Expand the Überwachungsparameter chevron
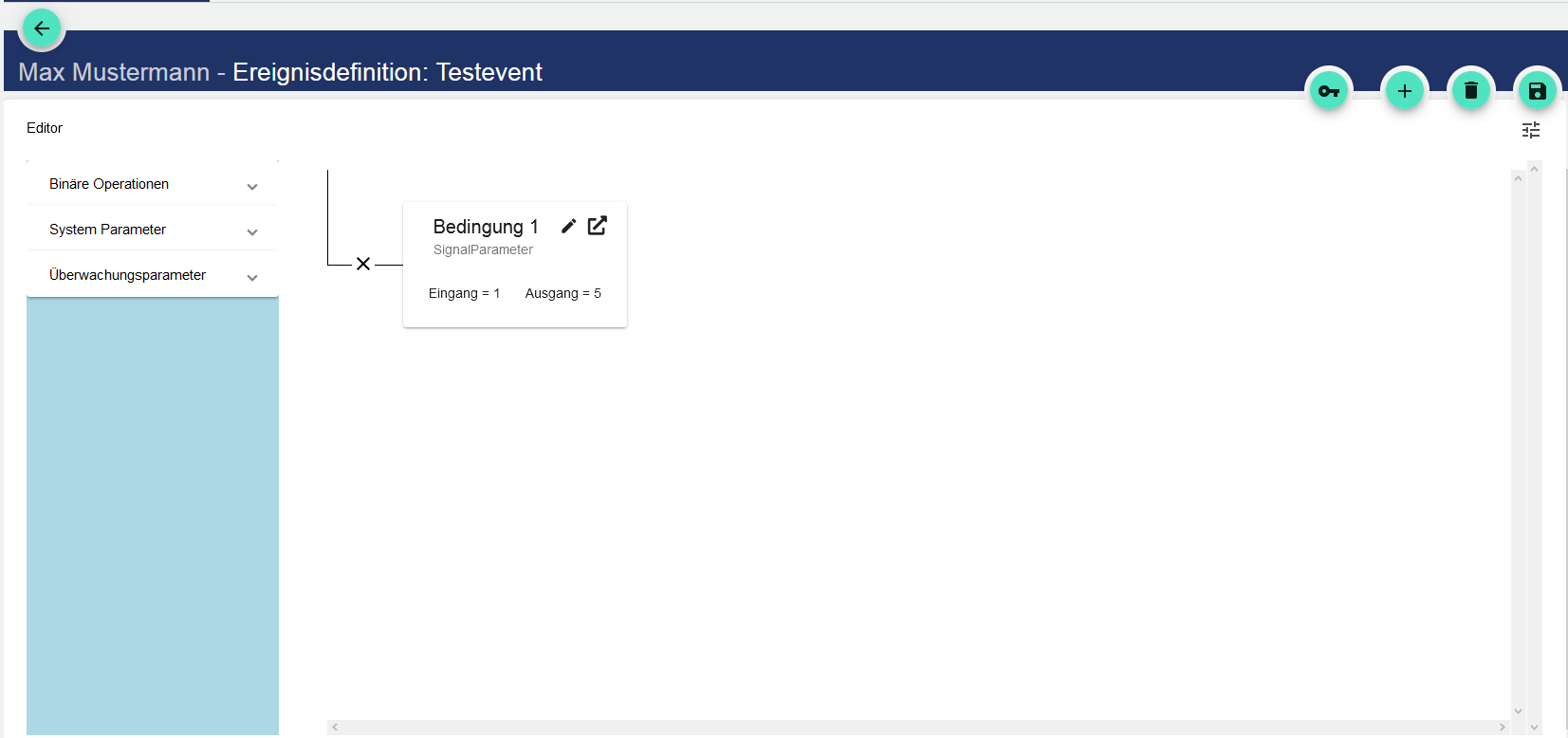1568x738 pixels. coord(252,278)
